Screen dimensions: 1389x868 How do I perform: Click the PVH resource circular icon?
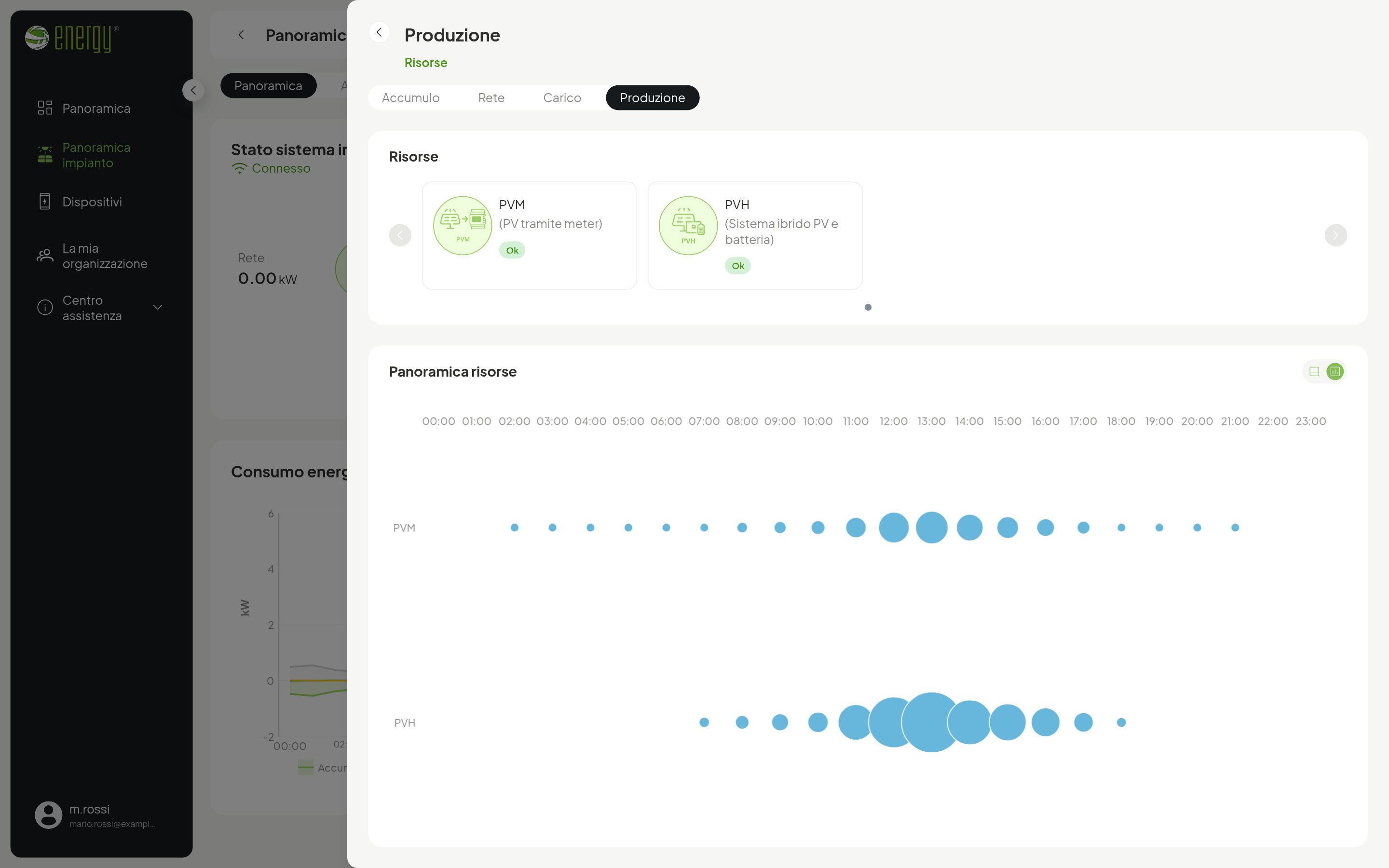pos(688,226)
